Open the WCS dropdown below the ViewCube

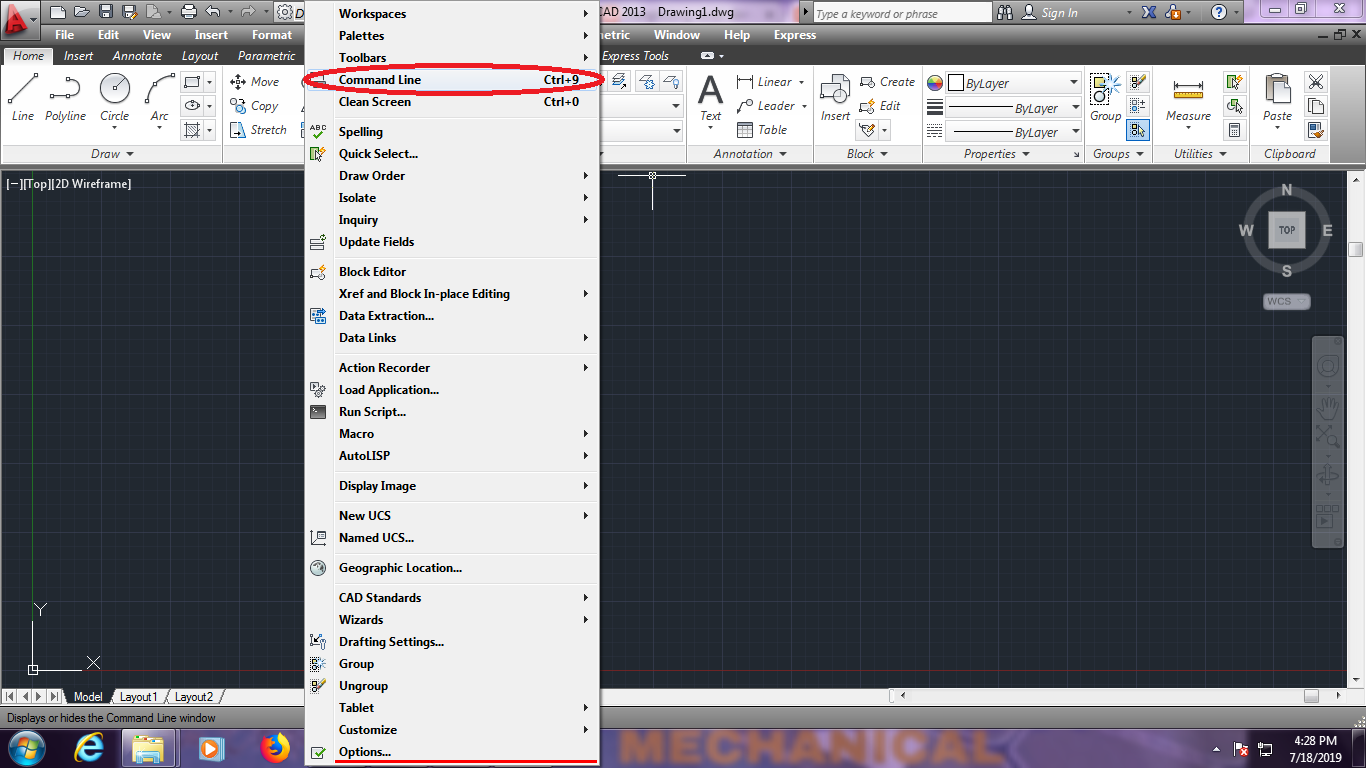(x=1285, y=301)
